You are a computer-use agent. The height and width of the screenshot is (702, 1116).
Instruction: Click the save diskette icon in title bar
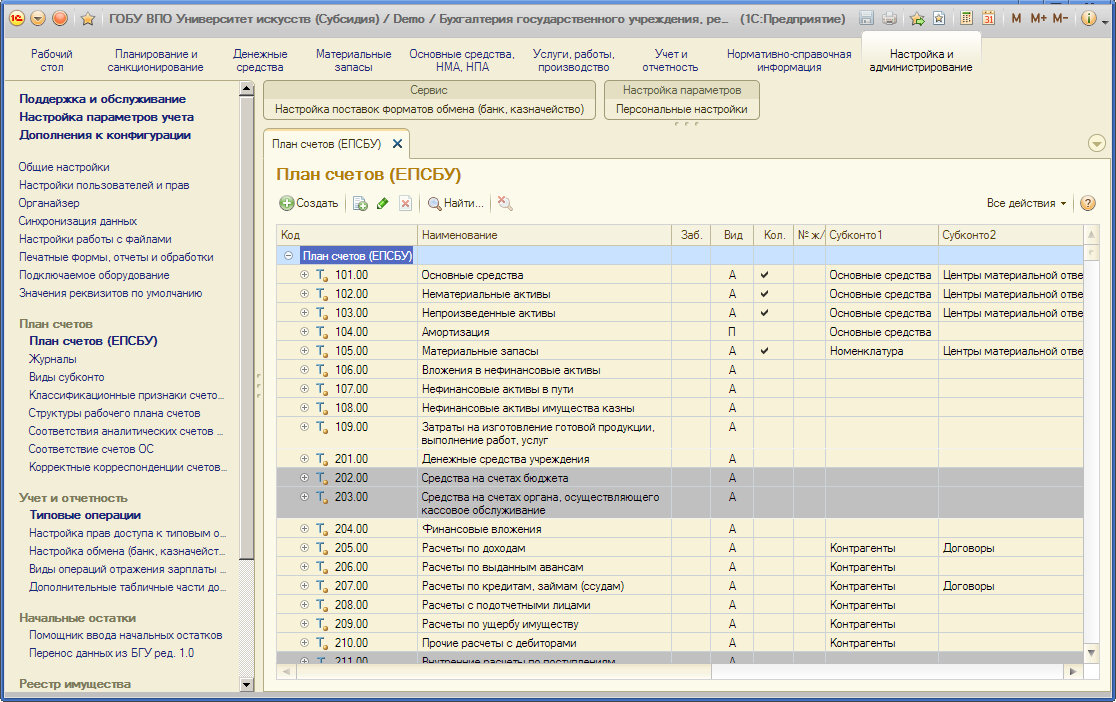(866, 19)
